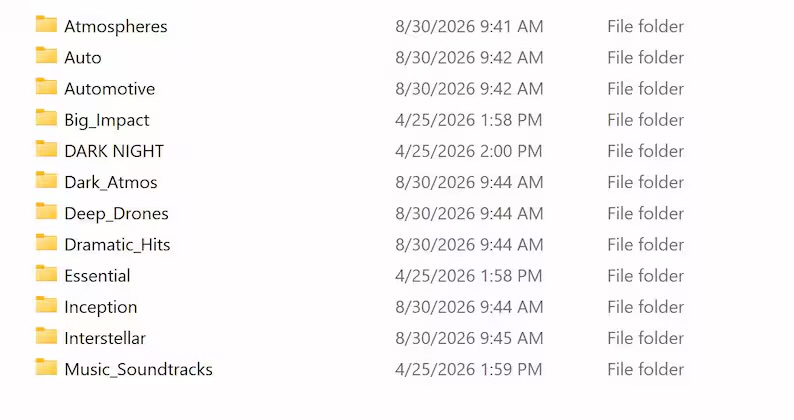Click the Inception folder icon
The image size is (794, 420).
coord(46,305)
